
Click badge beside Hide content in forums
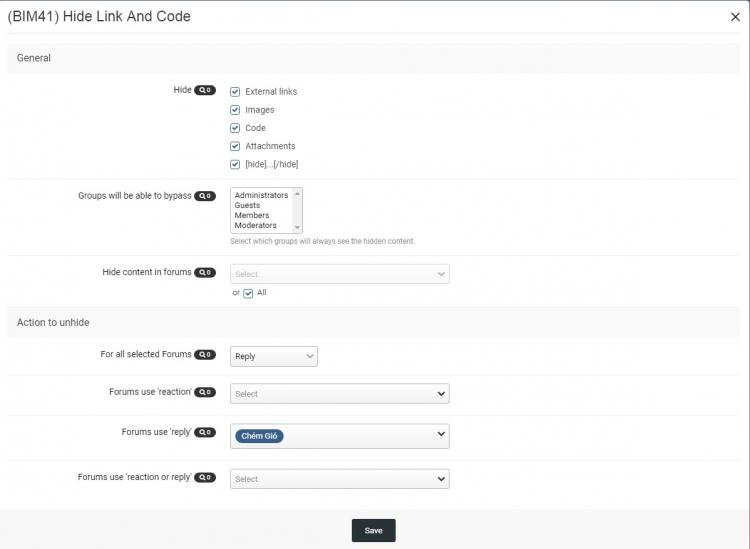click(x=205, y=272)
